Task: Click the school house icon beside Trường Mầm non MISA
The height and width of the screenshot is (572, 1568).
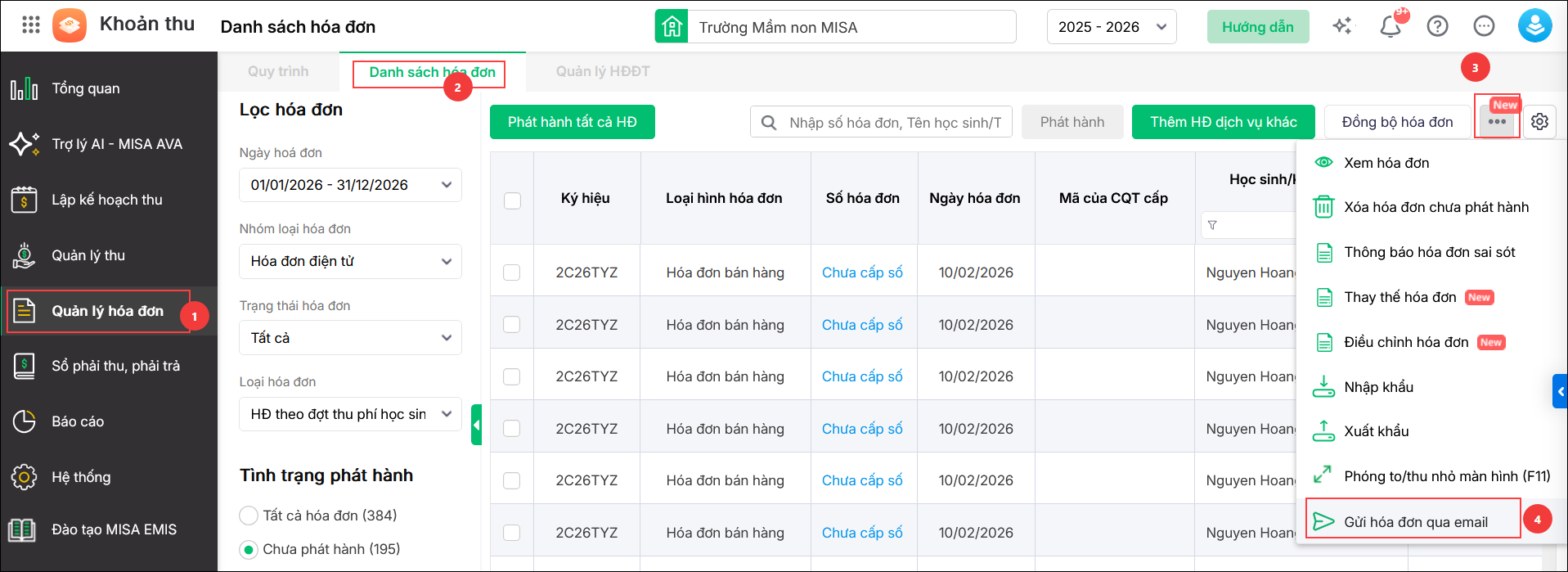Action: coord(672,26)
